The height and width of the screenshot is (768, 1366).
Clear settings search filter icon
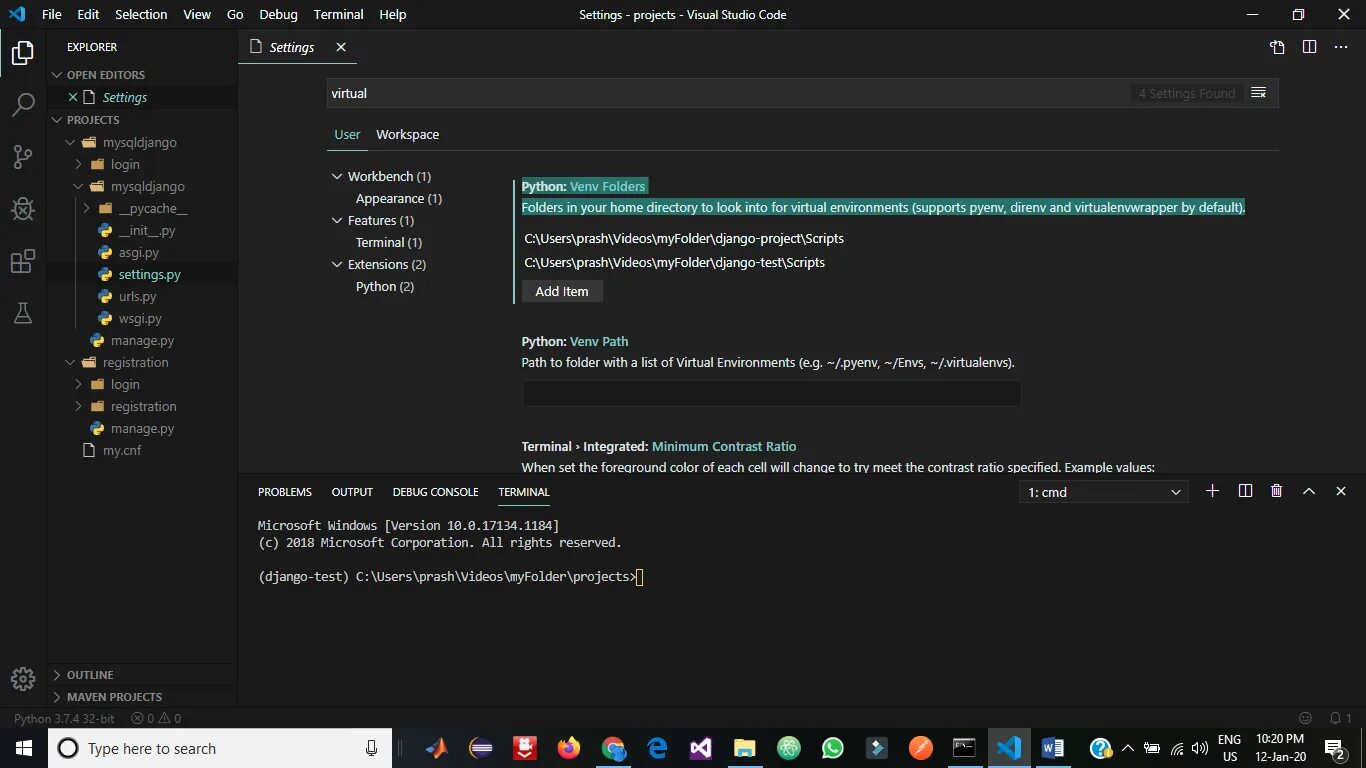[1259, 93]
